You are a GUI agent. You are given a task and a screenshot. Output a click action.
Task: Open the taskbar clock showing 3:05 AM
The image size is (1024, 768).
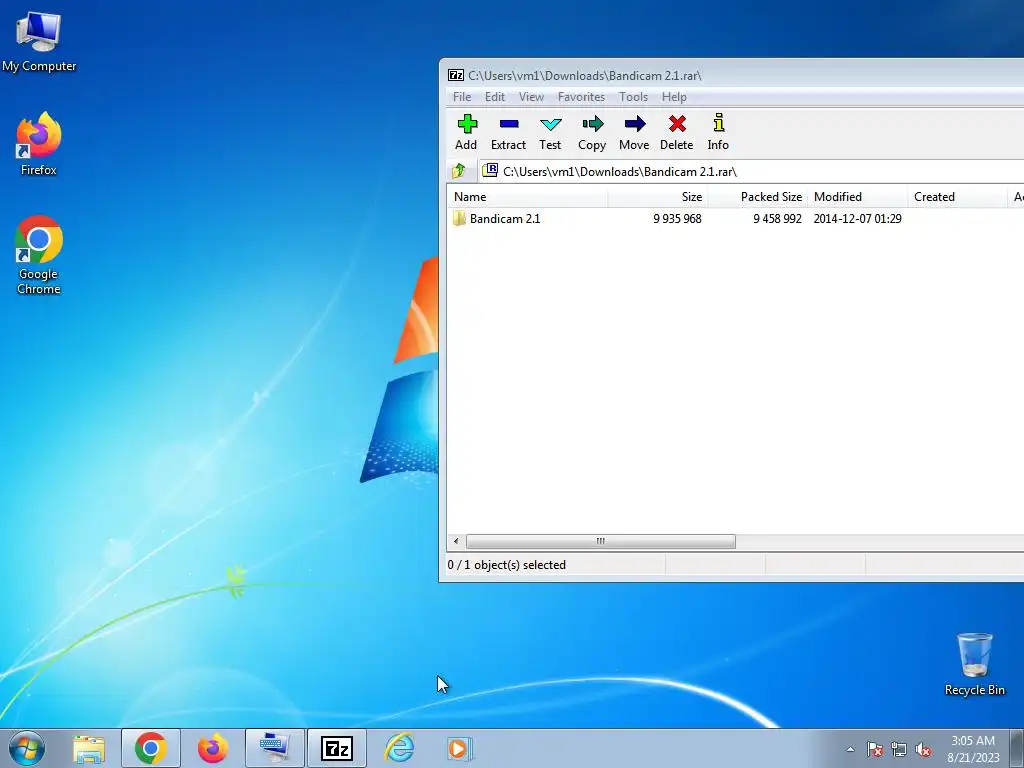[x=973, y=749]
